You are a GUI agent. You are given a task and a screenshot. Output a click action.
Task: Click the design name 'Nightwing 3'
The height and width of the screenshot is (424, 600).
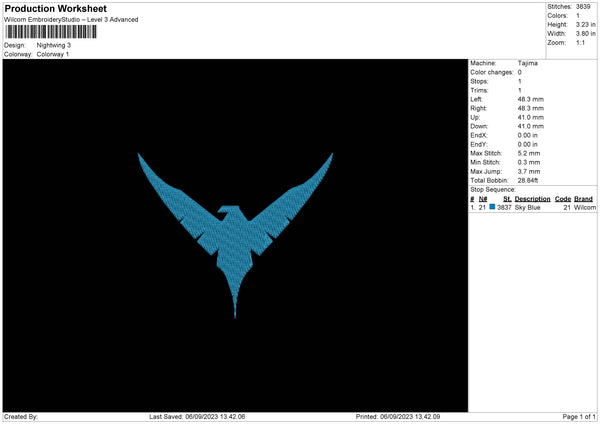[54, 45]
